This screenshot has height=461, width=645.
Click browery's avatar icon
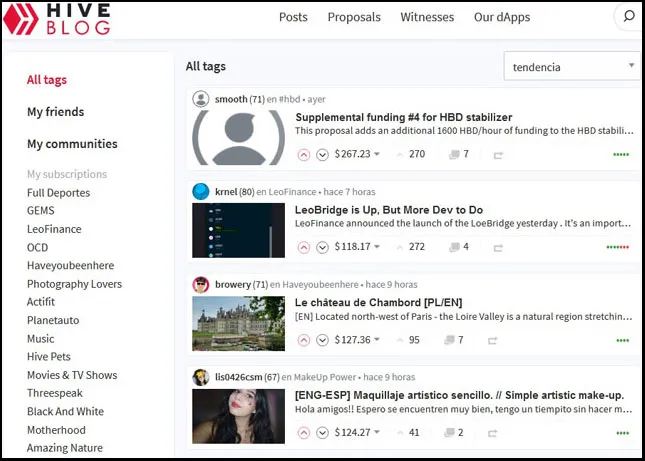pos(201,285)
